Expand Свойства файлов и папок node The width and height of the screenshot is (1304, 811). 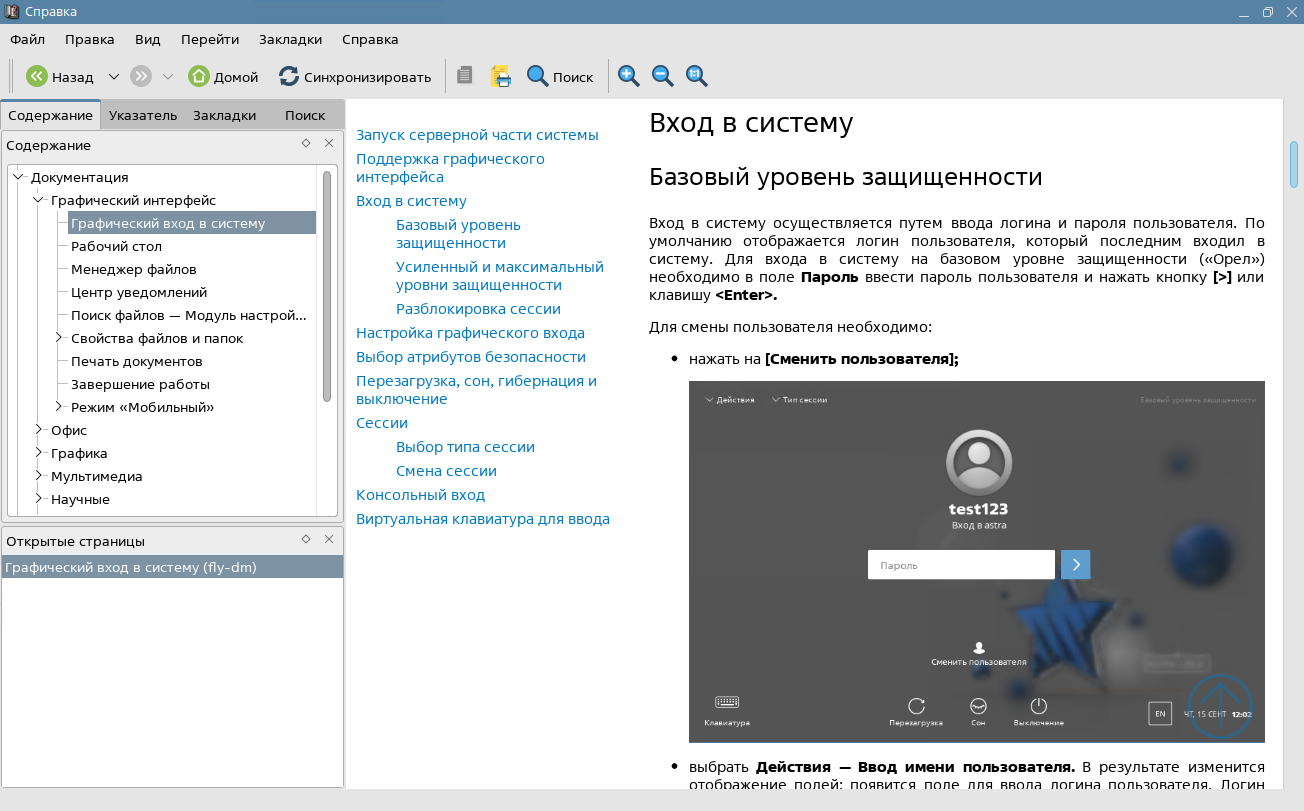point(59,338)
